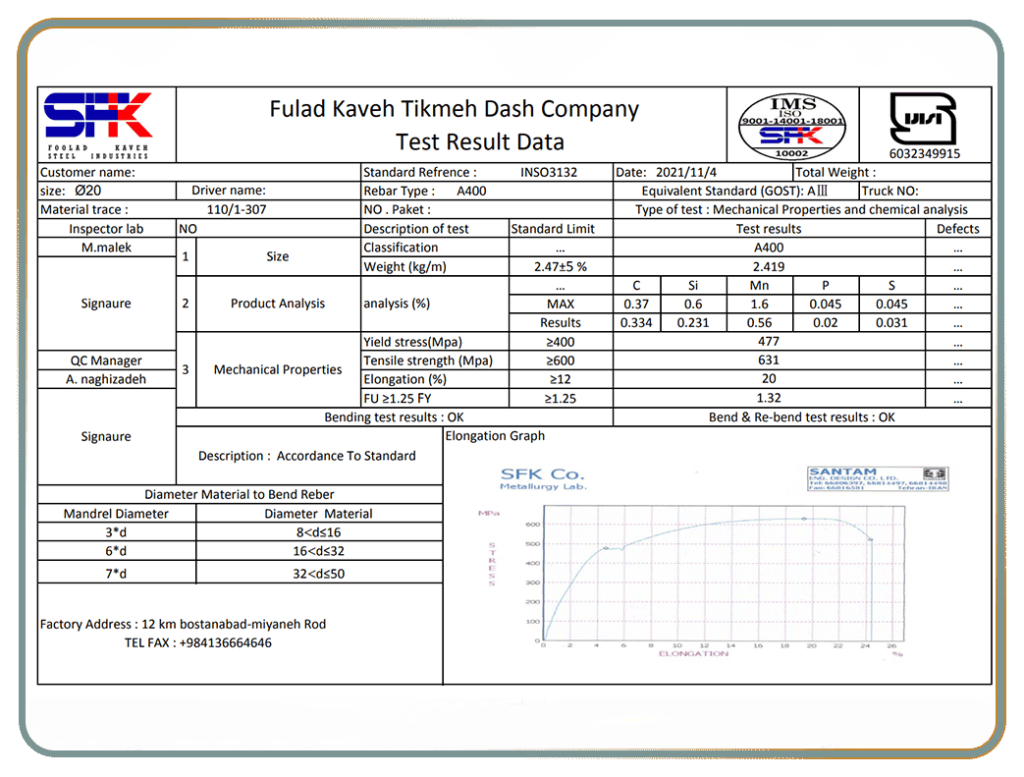Click the Customer name field
Screen dimensions: 1024x777
[198, 172]
